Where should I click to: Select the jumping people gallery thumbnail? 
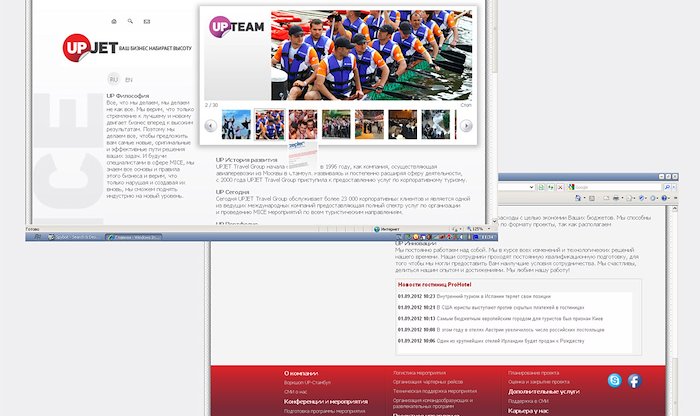pyautogui.click(x=236, y=125)
